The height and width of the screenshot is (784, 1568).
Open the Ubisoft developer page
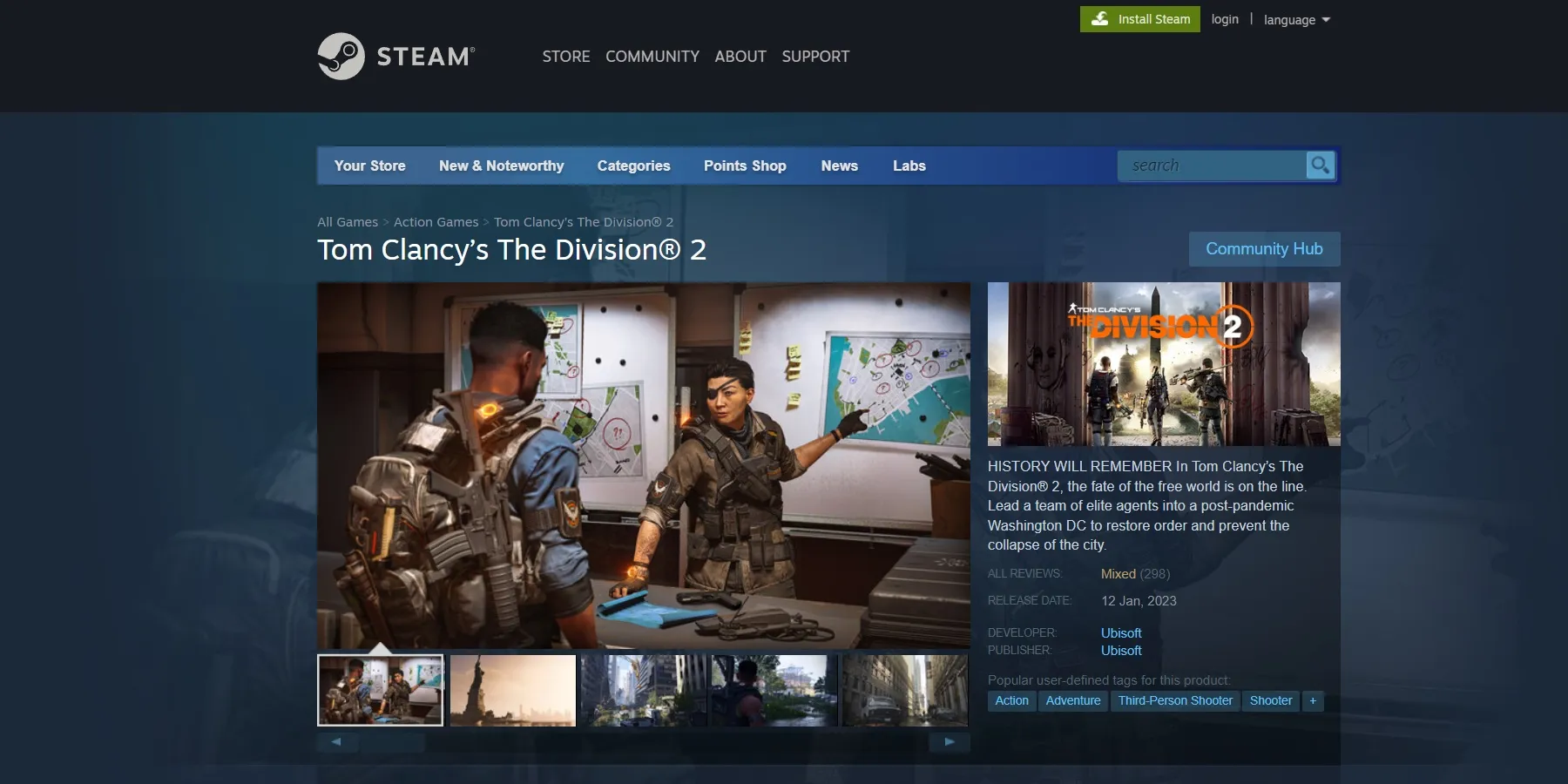(1120, 632)
